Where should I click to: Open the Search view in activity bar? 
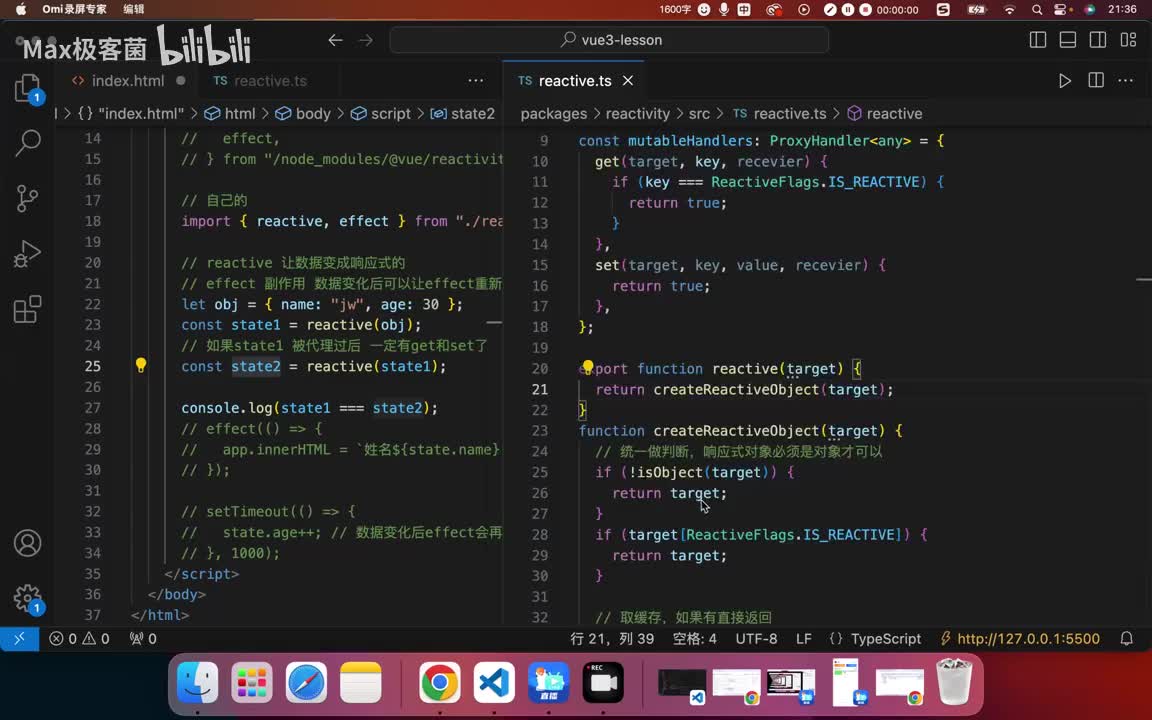pyautogui.click(x=28, y=143)
